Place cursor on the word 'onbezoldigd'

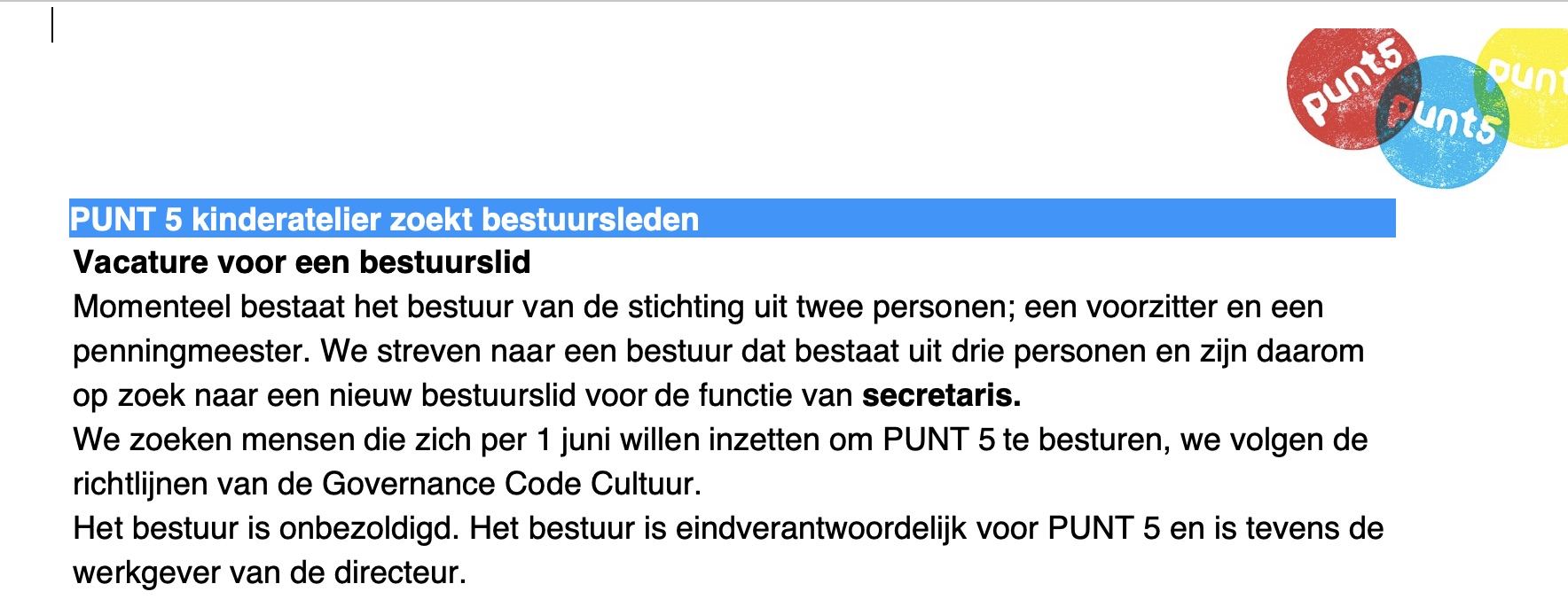368,528
